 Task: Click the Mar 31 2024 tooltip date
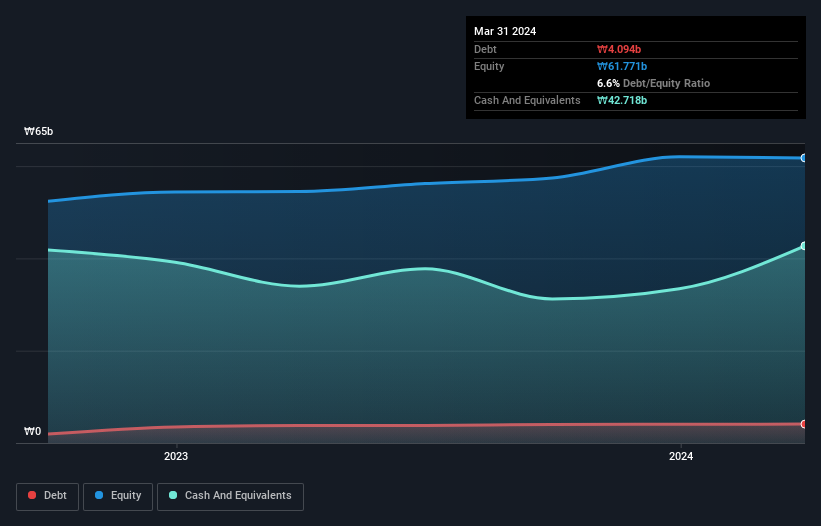tap(505, 31)
